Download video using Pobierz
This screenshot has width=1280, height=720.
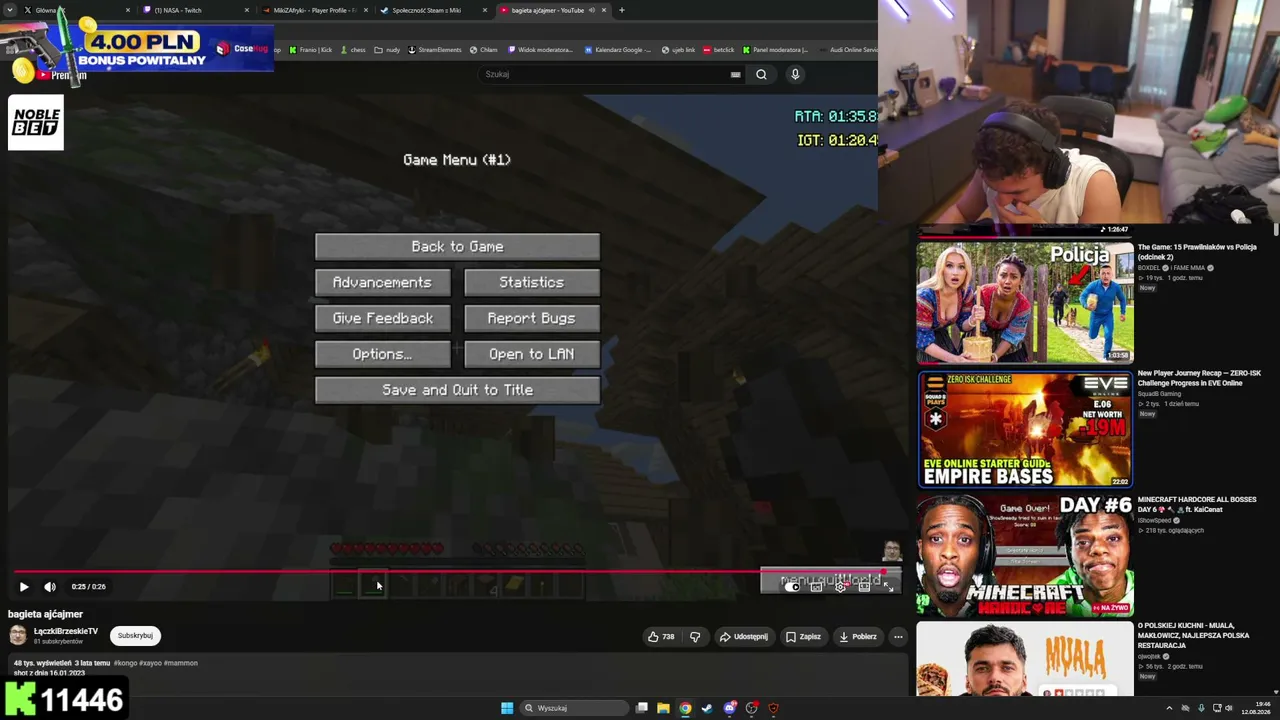(x=858, y=636)
